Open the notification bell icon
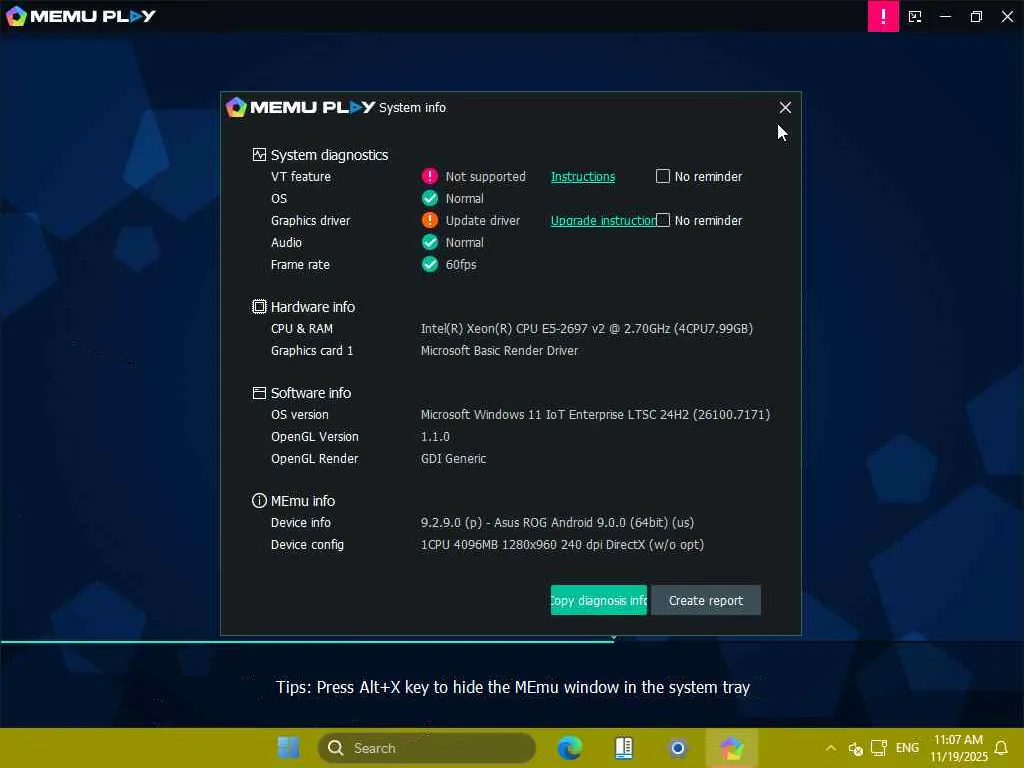Image resolution: width=1024 pixels, height=768 pixels. point(1001,748)
